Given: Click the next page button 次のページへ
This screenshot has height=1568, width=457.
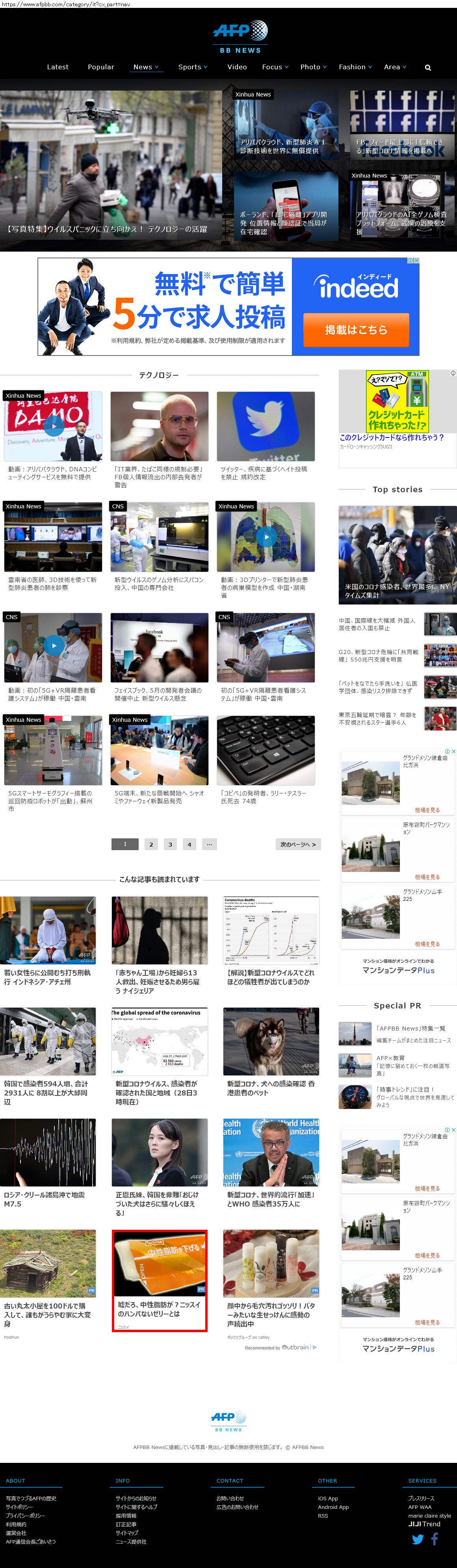Looking at the screenshot, I should 298,844.
